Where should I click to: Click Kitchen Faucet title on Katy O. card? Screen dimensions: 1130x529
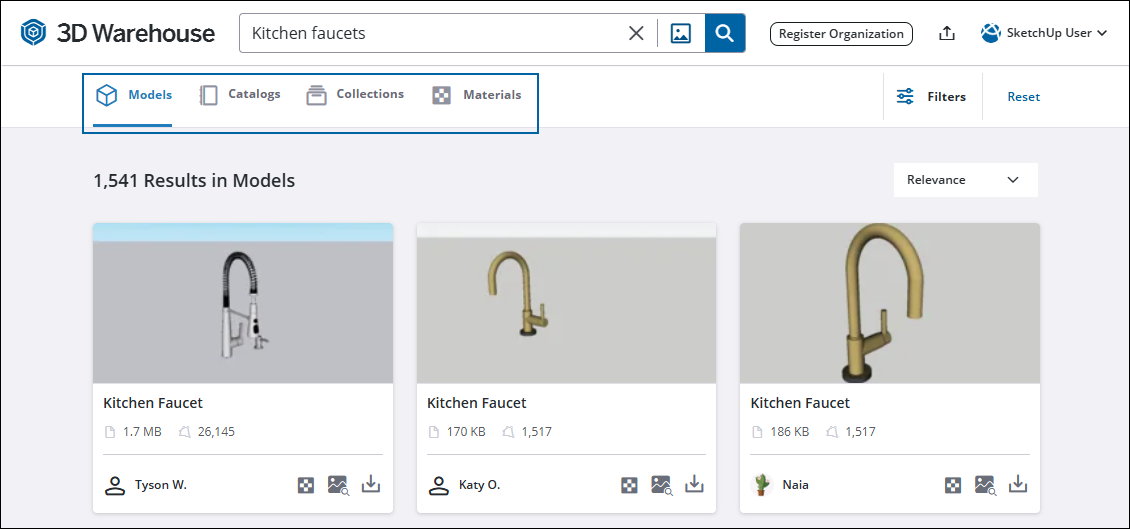click(477, 403)
